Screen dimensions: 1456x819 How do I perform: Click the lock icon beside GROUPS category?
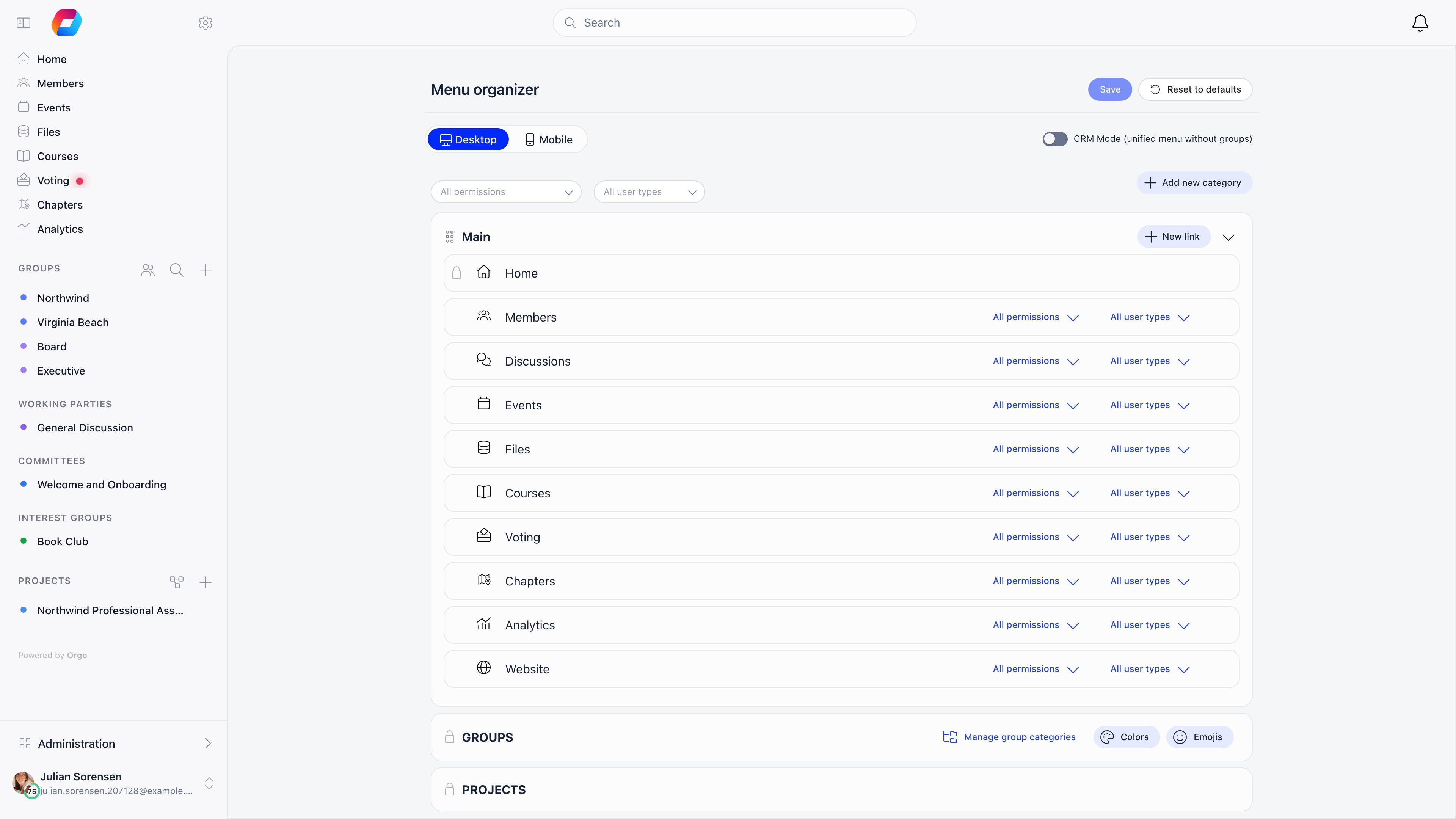click(x=449, y=737)
